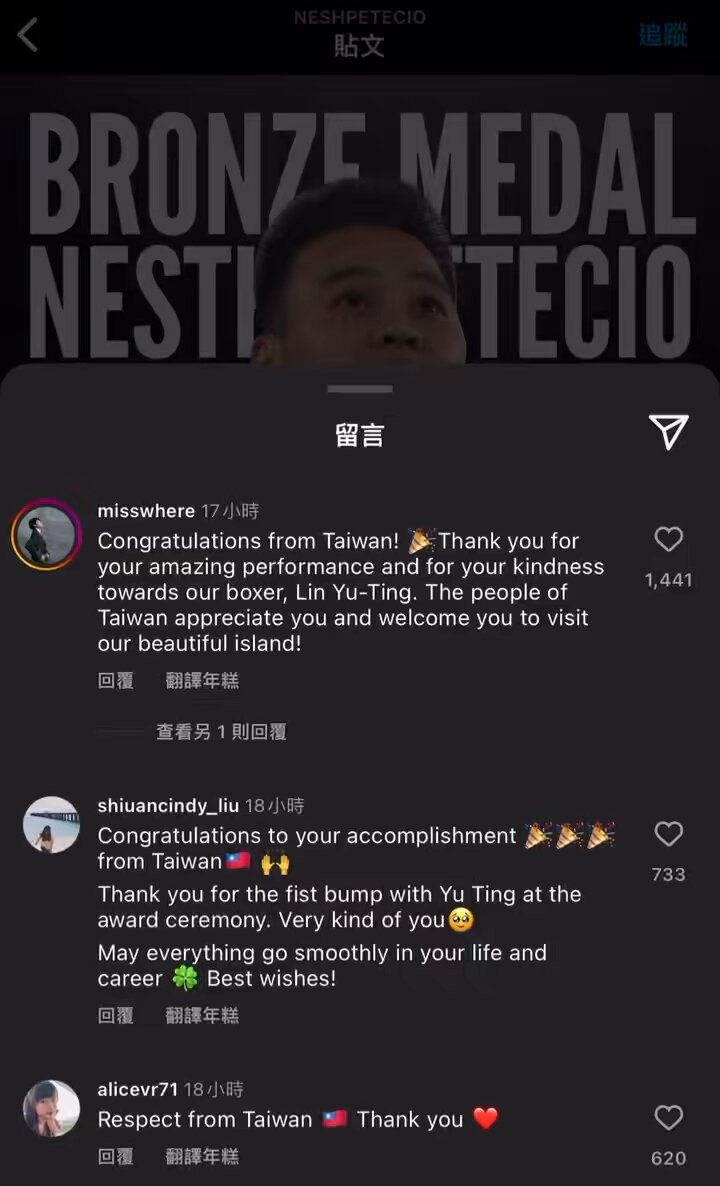Translate shiuancindy_liu's comment
Image resolution: width=720 pixels, height=1186 pixels.
(202, 1015)
